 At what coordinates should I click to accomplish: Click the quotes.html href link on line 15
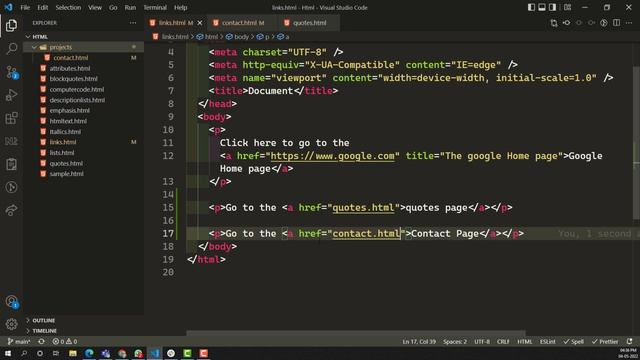pyautogui.click(x=363, y=208)
